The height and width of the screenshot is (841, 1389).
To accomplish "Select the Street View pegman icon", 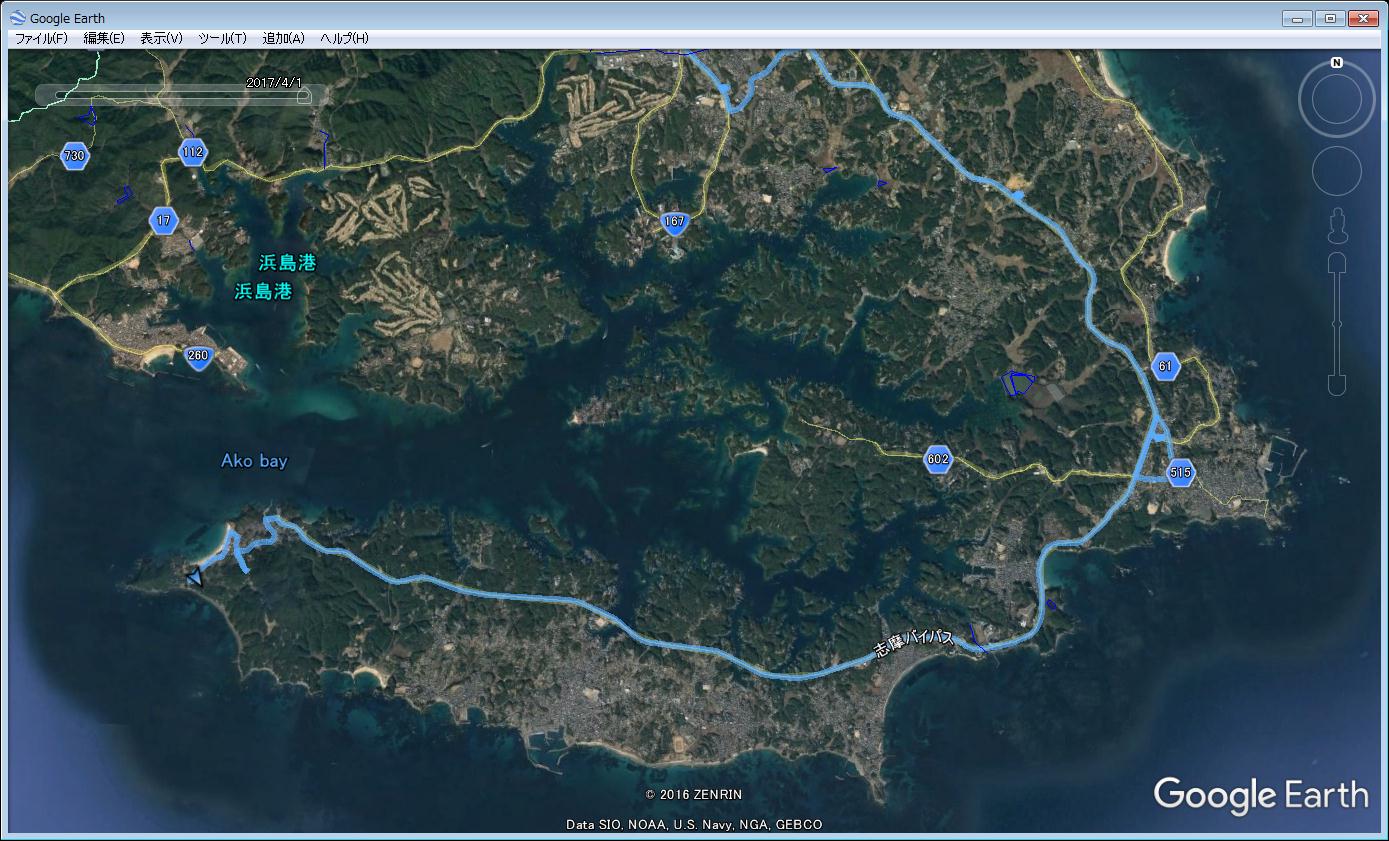I will pyautogui.click(x=1336, y=228).
